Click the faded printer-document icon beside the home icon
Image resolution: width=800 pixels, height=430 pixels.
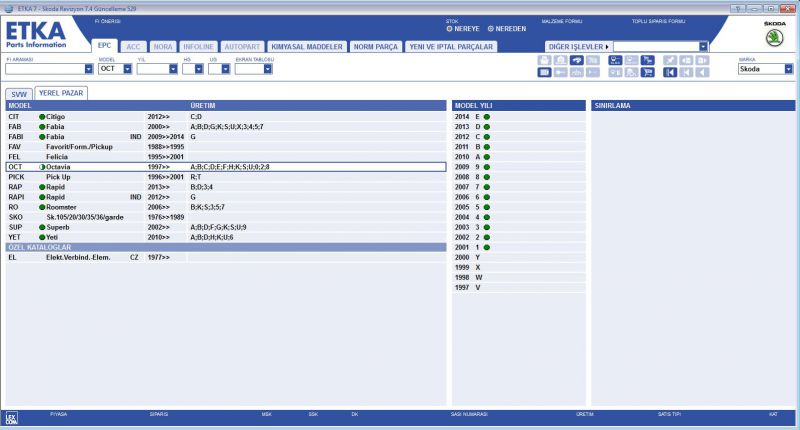(x=544, y=60)
